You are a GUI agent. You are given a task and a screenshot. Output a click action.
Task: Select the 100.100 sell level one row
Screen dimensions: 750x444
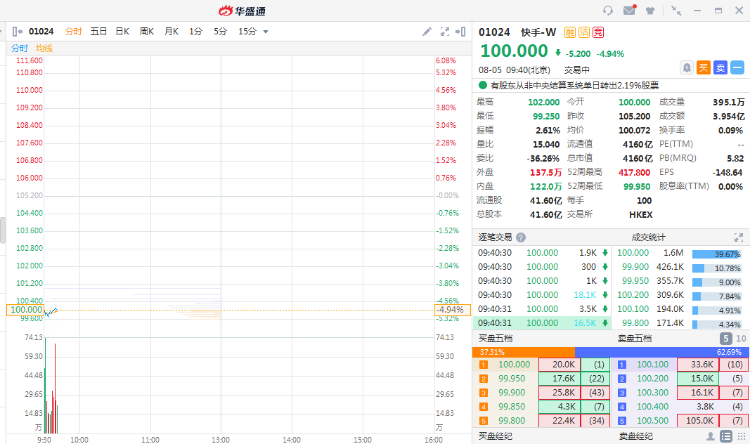(x=680, y=365)
